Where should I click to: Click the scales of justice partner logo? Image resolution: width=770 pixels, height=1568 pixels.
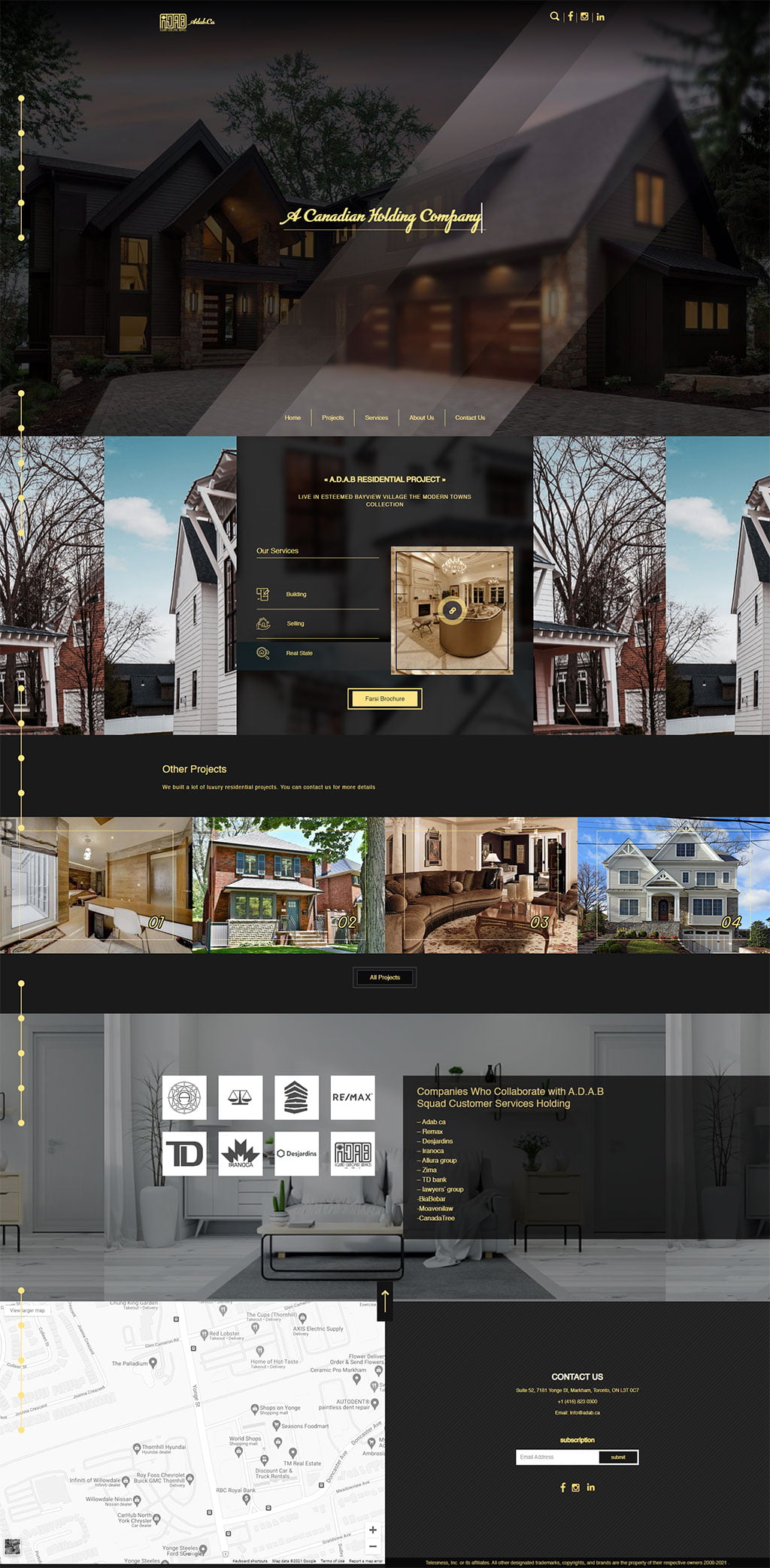coord(241,1097)
